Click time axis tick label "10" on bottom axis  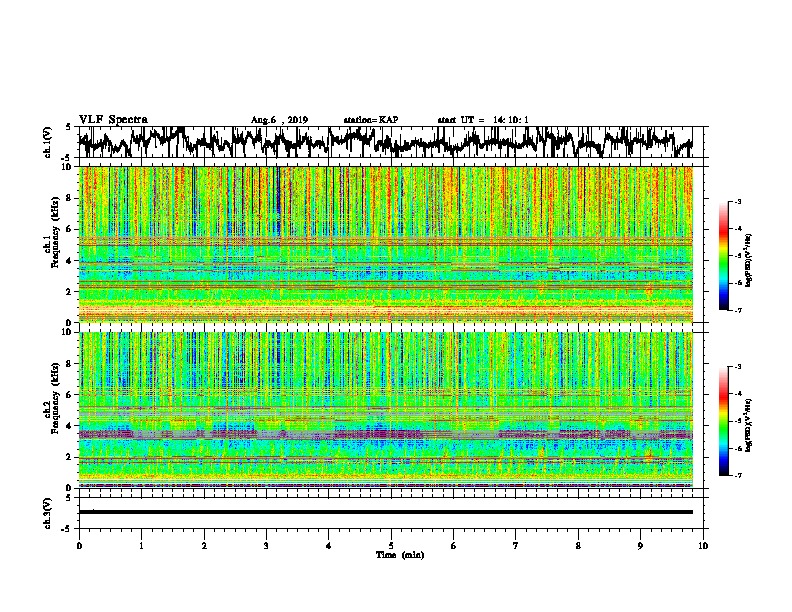click(703, 546)
